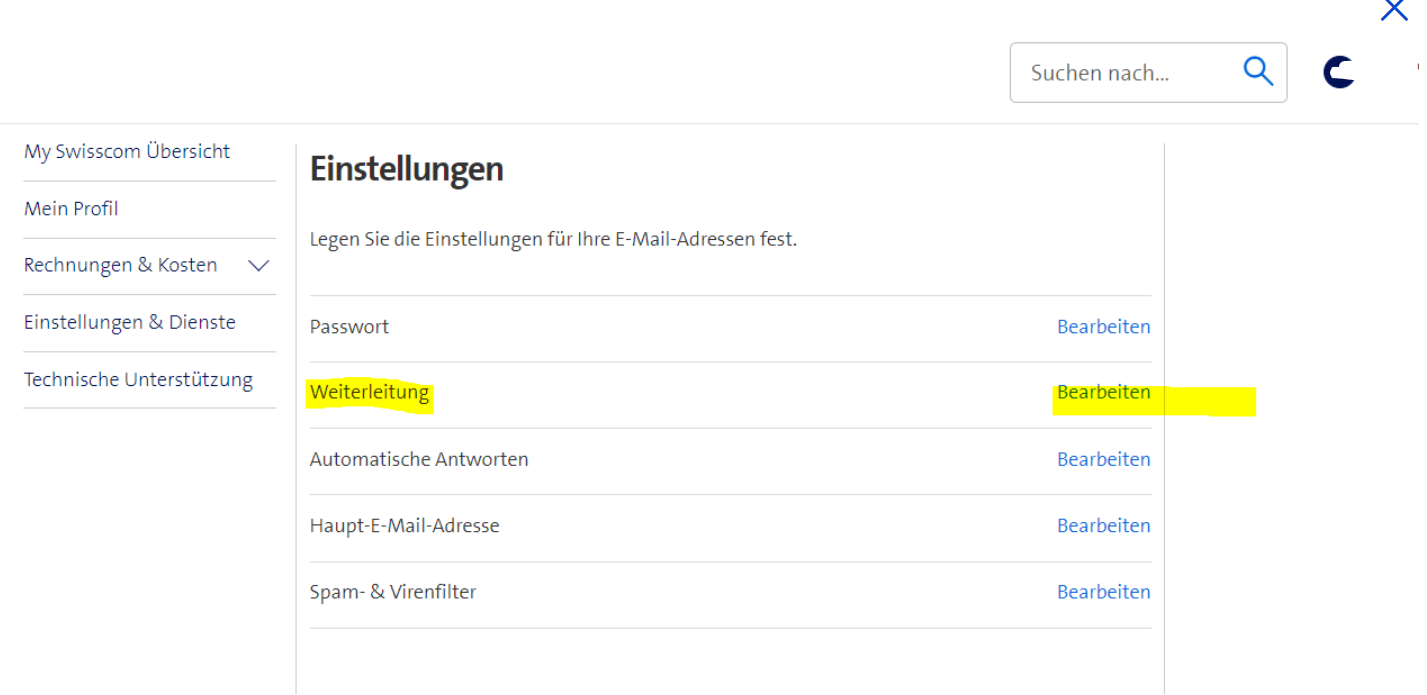Open Einstellungen & Dienste section
The image size is (1427, 695).
click(x=130, y=323)
